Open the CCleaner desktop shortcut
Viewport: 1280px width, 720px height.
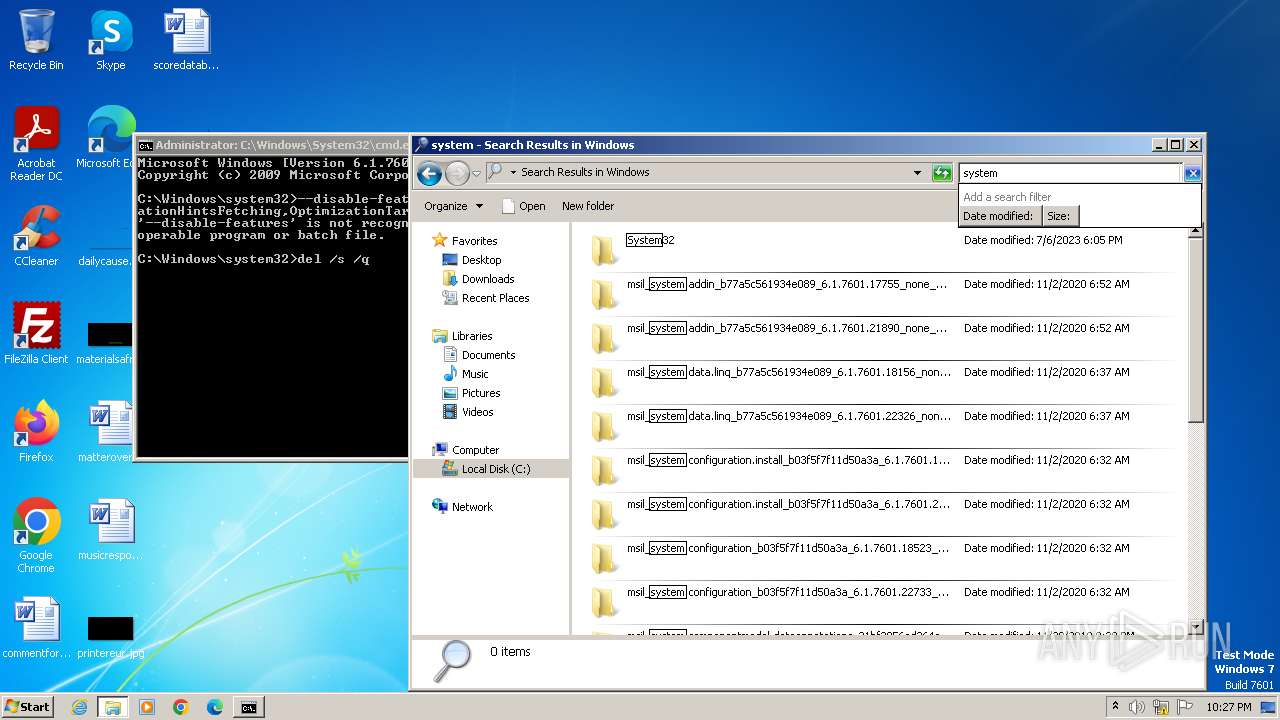coord(36,236)
